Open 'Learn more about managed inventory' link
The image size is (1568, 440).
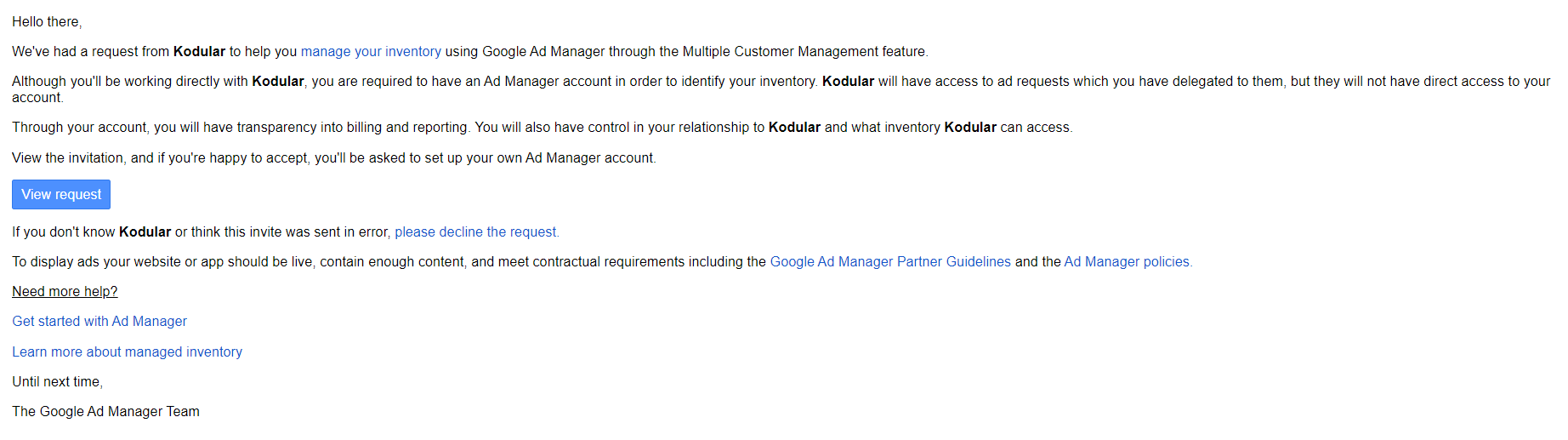(x=127, y=352)
